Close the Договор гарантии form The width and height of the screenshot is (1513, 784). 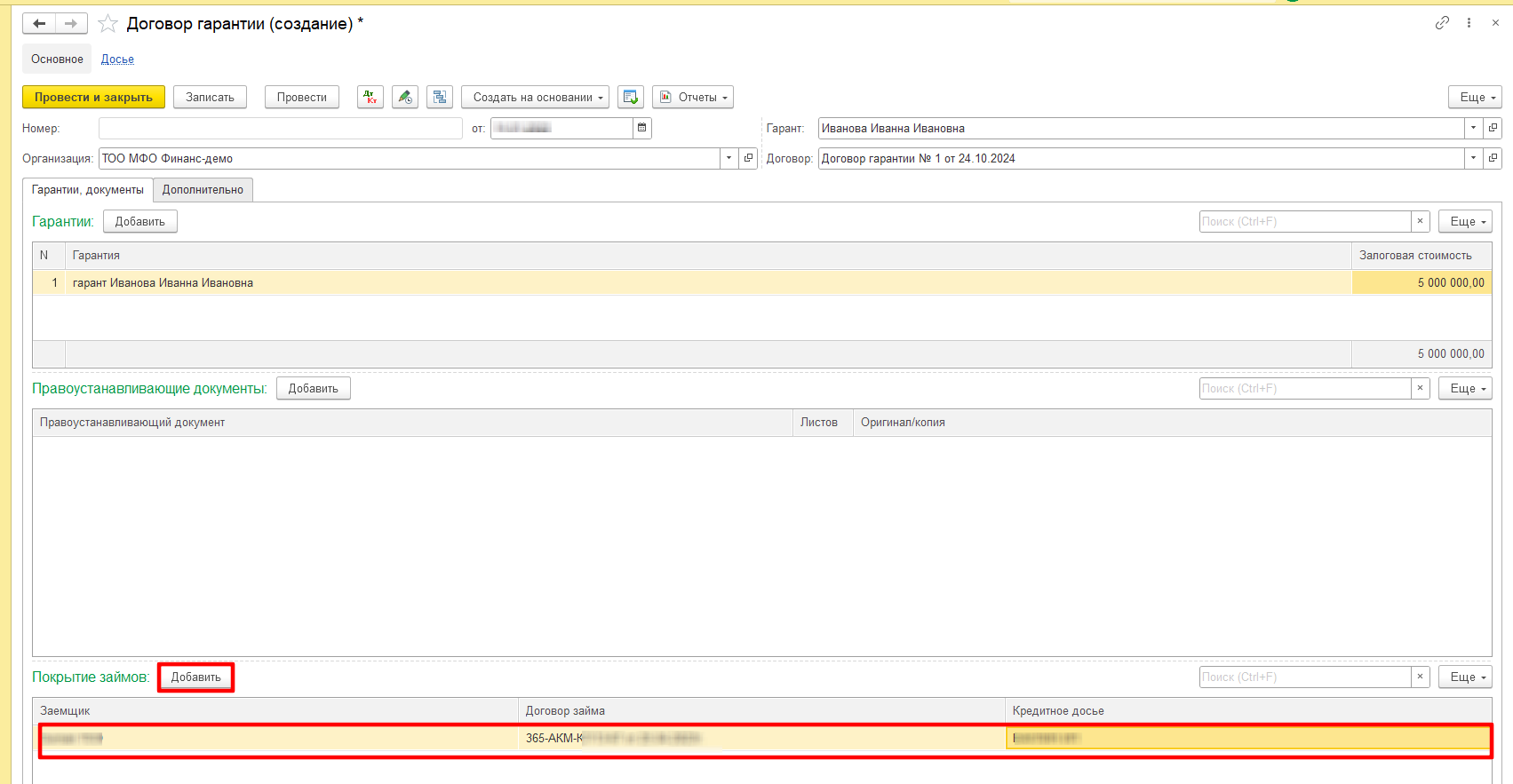1495,23
